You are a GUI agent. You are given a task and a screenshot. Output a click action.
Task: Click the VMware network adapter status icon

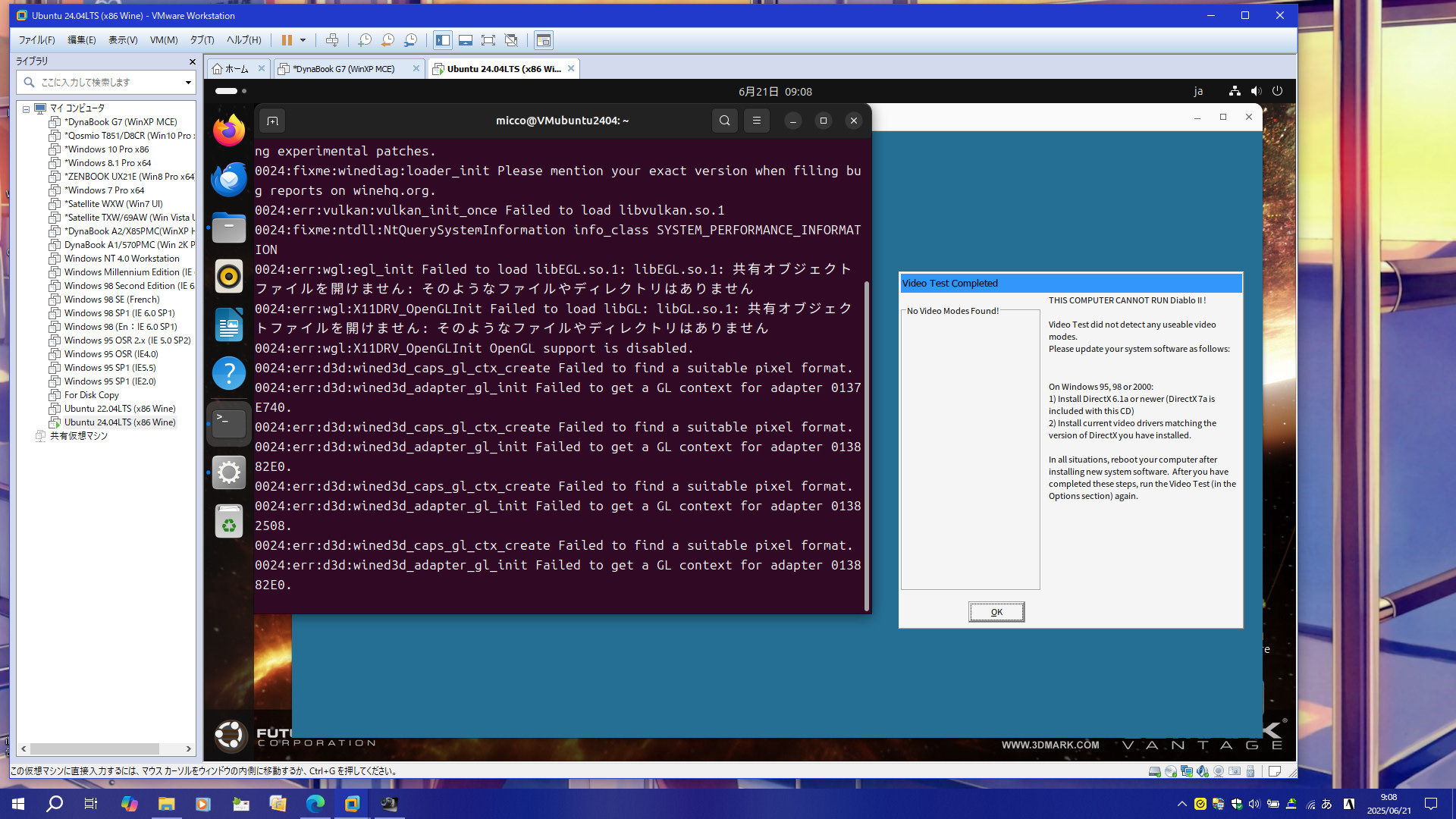tap(1186, 771)
